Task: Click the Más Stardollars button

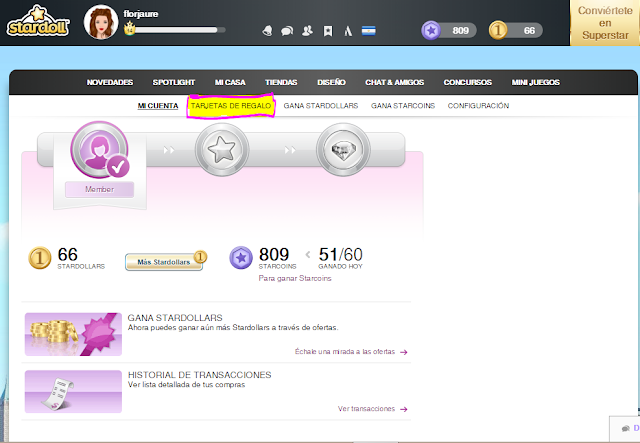Action: [x=164, y=262]
